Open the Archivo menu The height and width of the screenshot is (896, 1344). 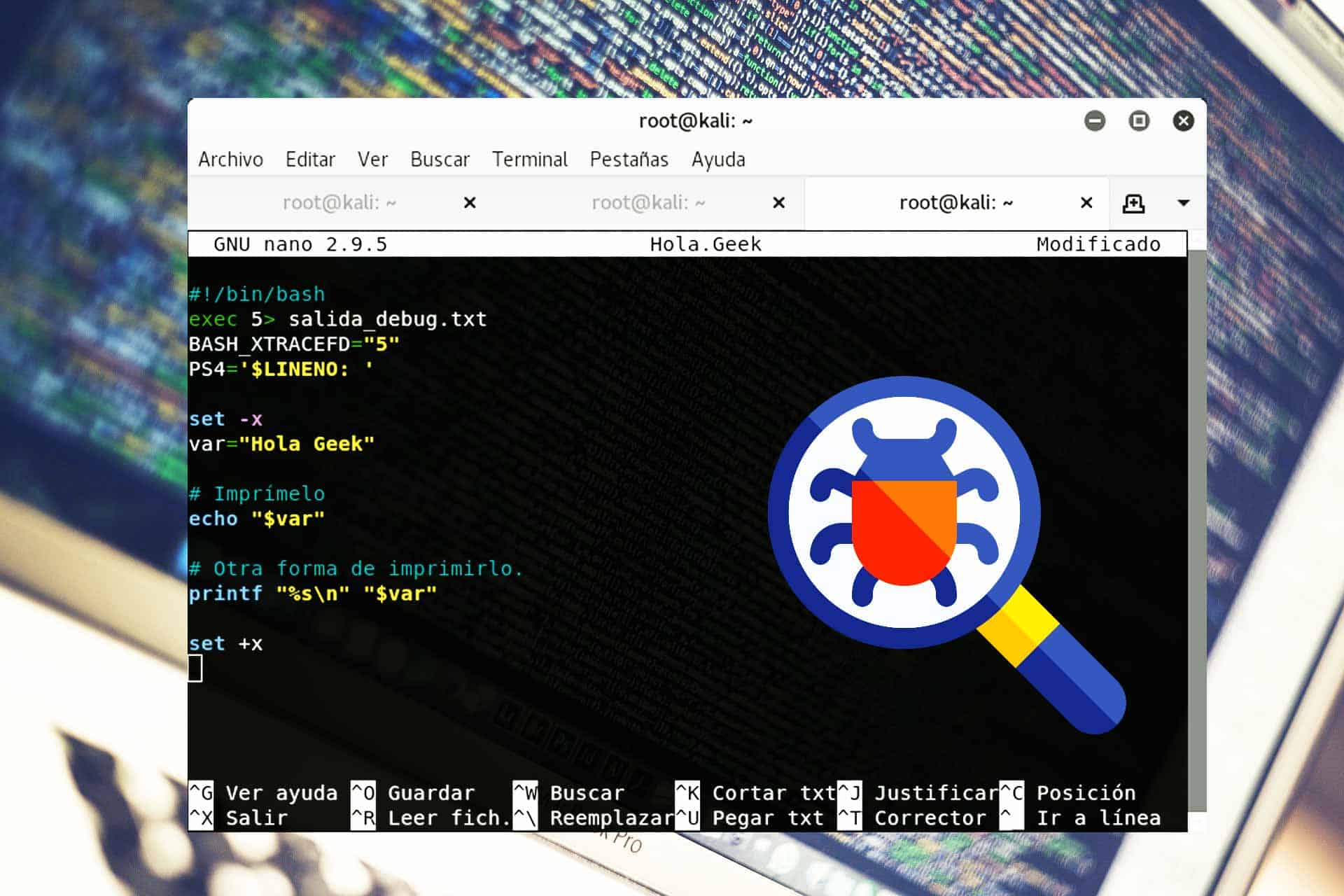[231, 160]
